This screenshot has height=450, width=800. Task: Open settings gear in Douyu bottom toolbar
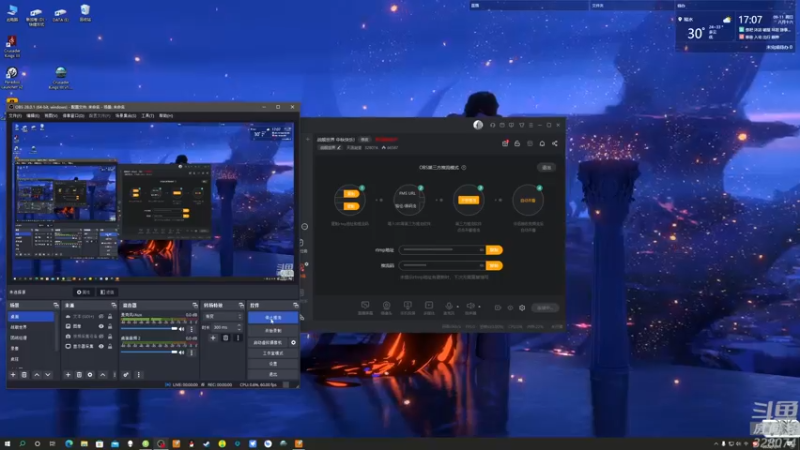click(522, 308)
